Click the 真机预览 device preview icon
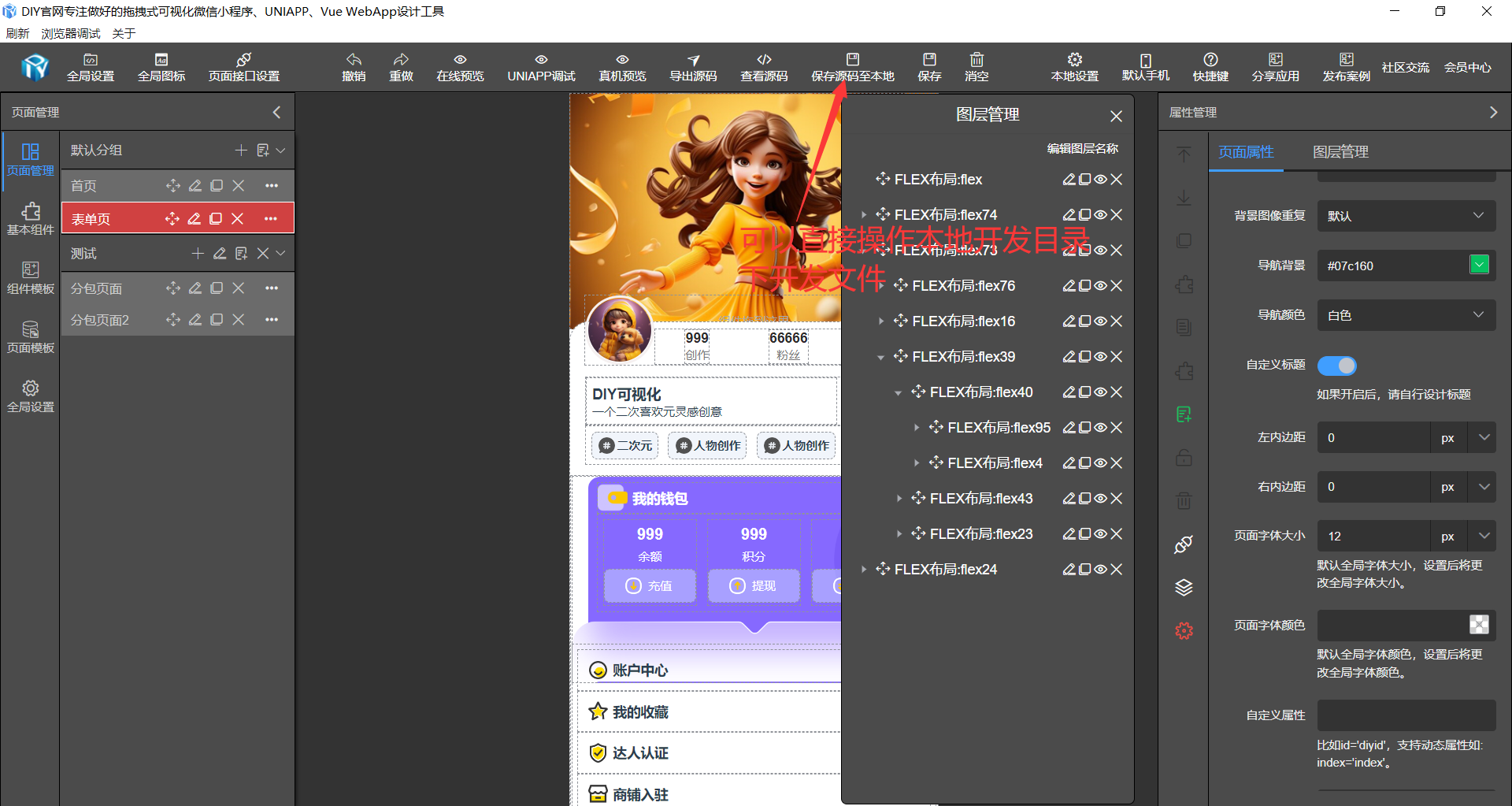The width and height of the screenshot is (1512, 806). click(621, 67)
